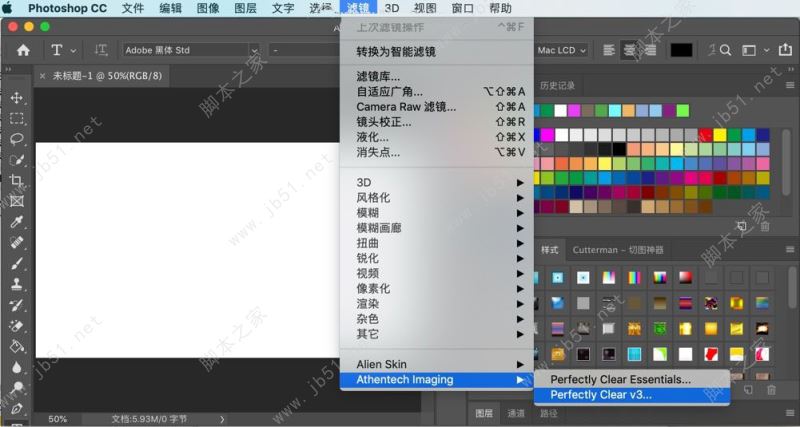Set right text alignment

click(651, 50)
